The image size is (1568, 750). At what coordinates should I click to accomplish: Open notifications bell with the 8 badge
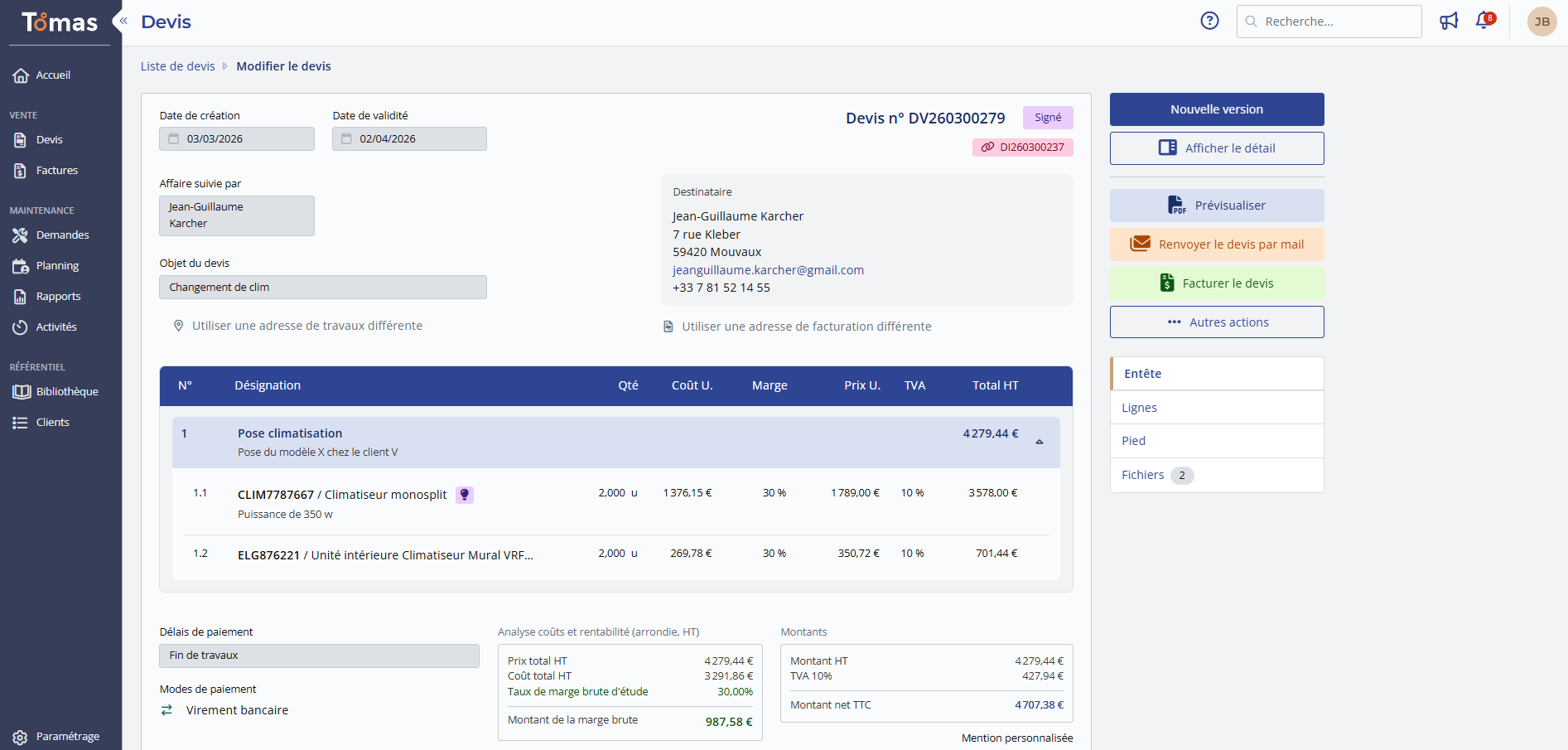1484,20
